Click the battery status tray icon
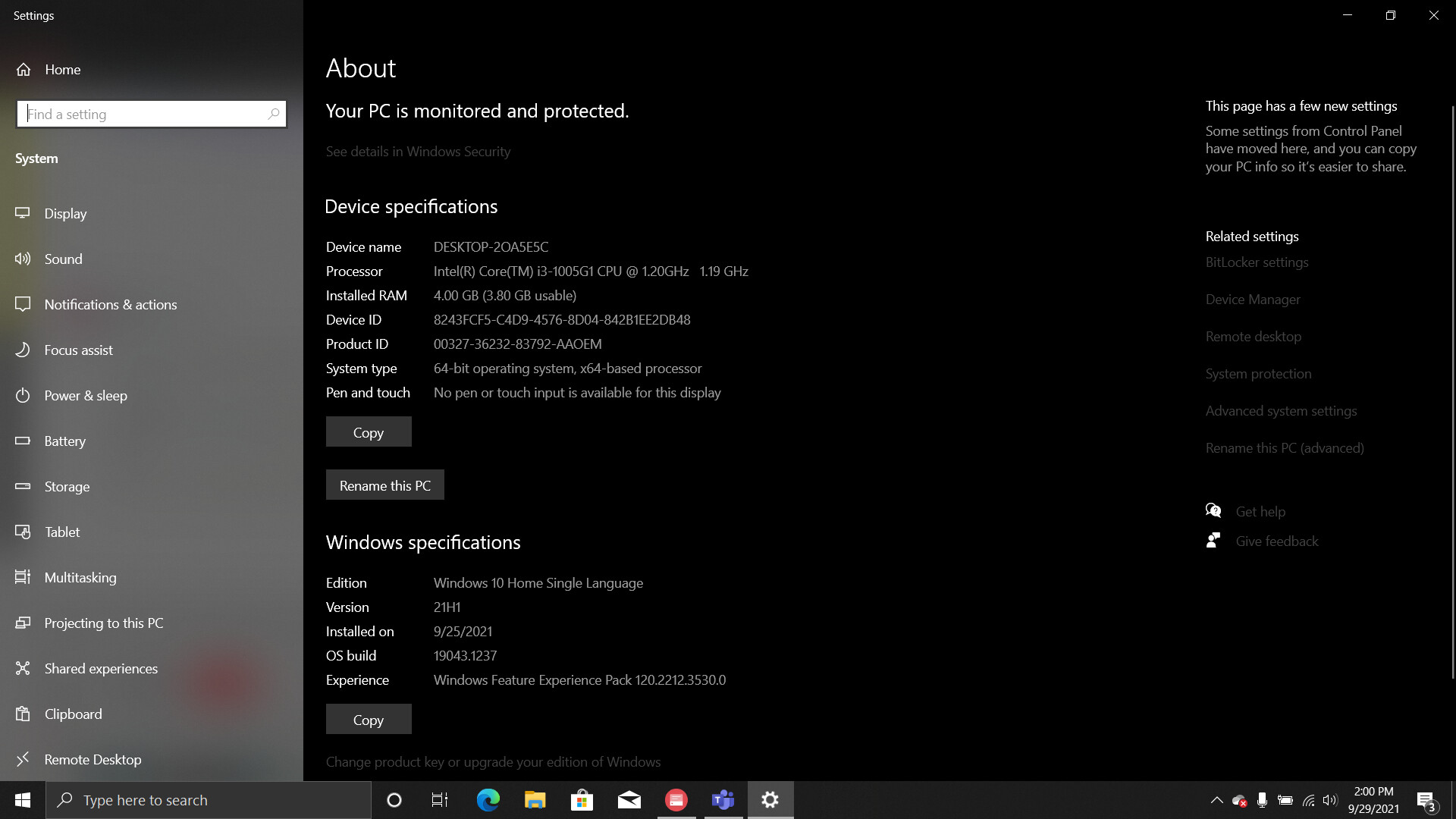 (1285, 800)
